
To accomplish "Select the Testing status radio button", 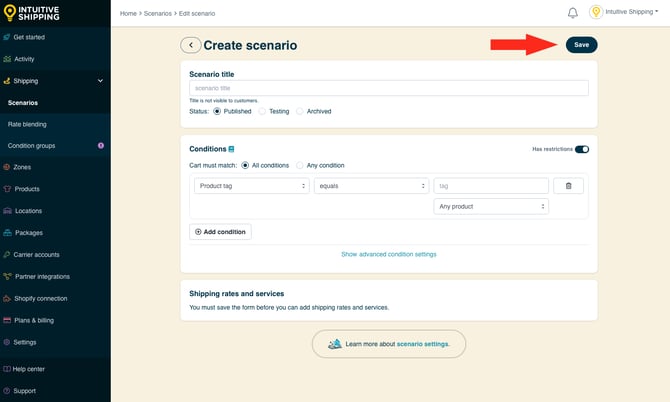I will coord(263,111).
